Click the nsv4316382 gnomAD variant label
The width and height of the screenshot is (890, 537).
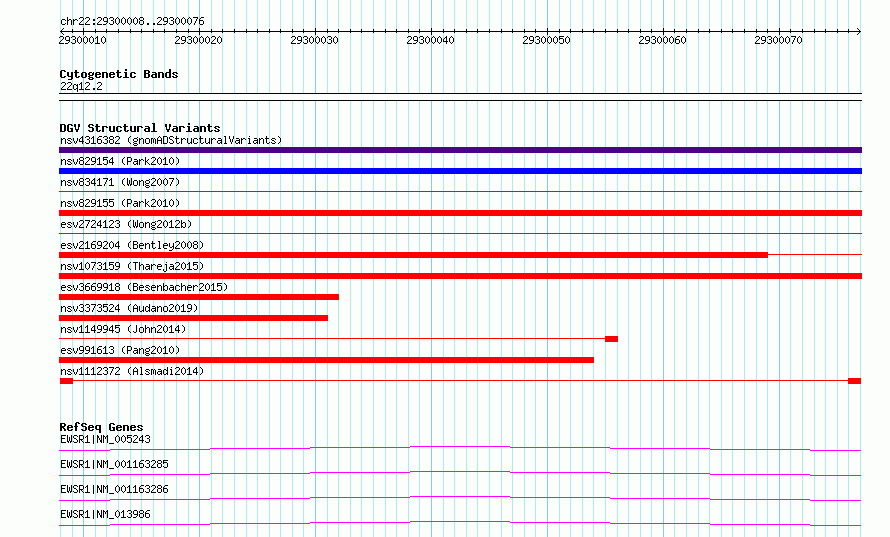click(x=171, y=140)
